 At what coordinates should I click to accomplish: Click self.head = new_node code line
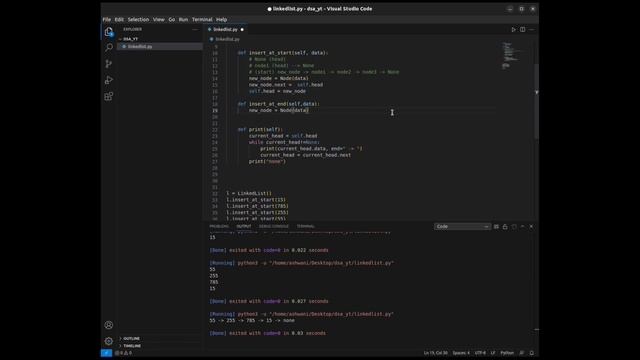[x=277, y=91]
